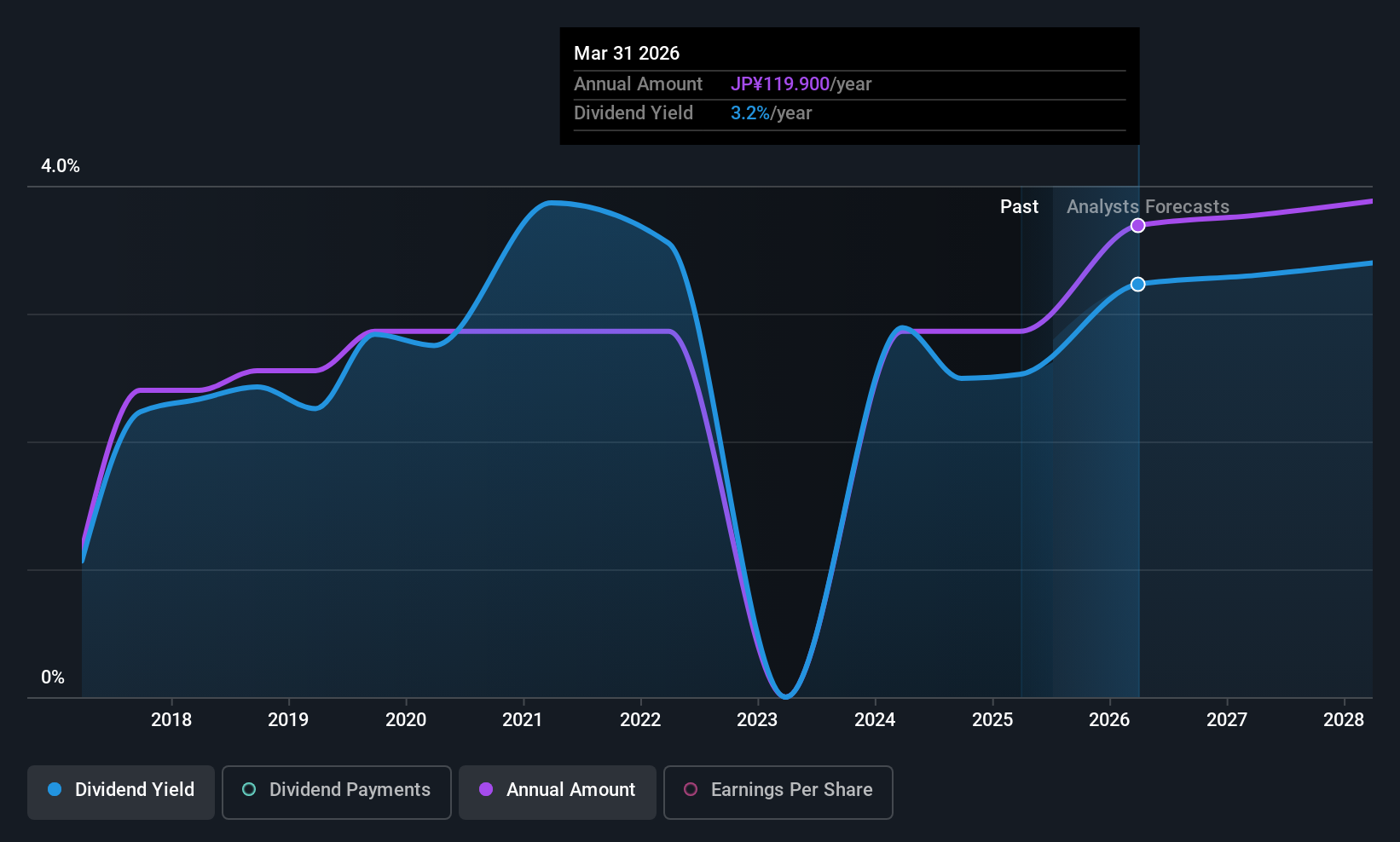Image resolution: width=1400 pixels, height=842 pixels.
Task: Click the tooltip Dividend Yield label
Action: coord(633,113)
